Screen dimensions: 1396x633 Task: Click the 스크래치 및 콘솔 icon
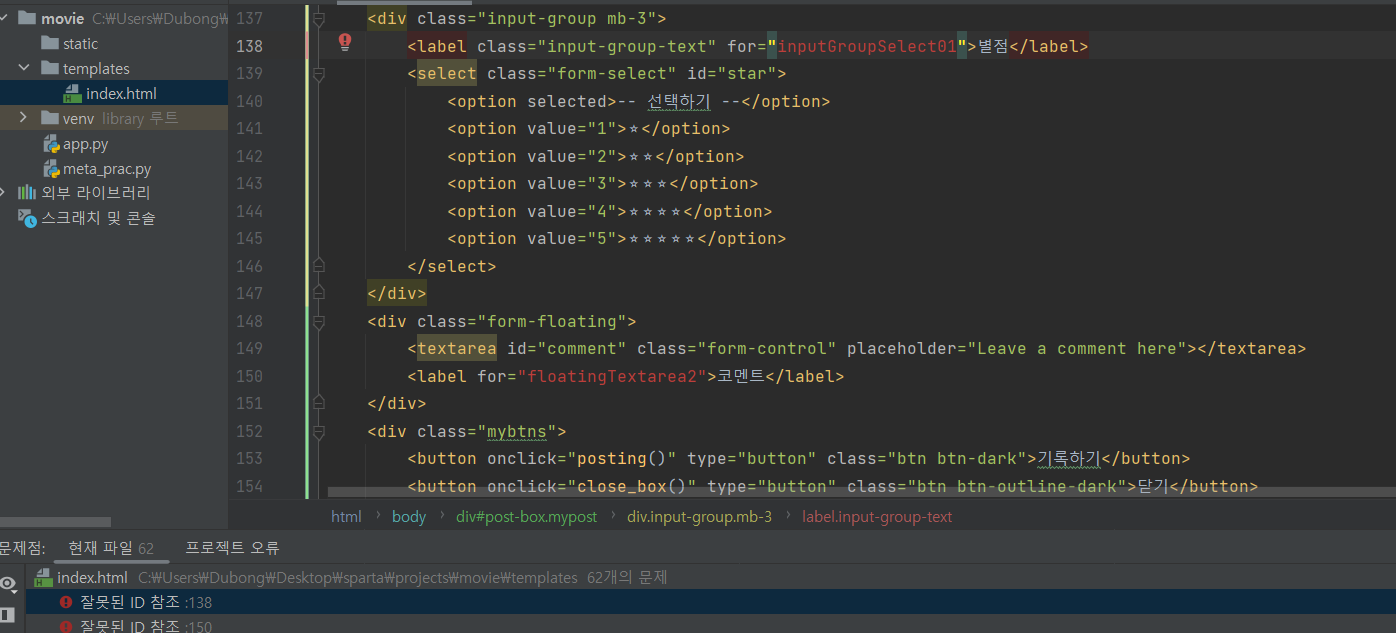(27, 218)
